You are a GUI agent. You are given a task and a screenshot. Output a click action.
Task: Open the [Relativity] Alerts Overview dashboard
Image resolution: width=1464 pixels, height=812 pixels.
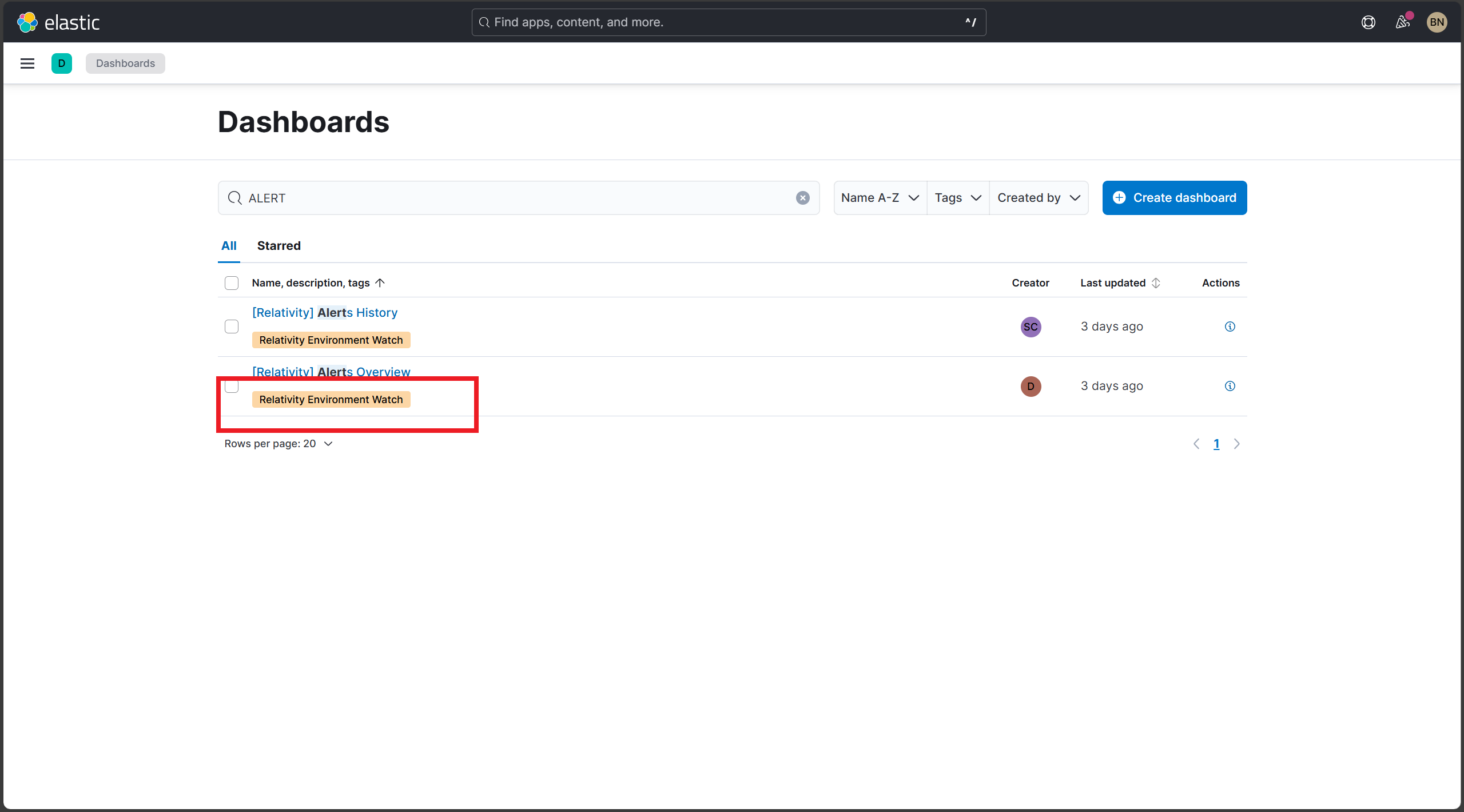tap(331, 372)
